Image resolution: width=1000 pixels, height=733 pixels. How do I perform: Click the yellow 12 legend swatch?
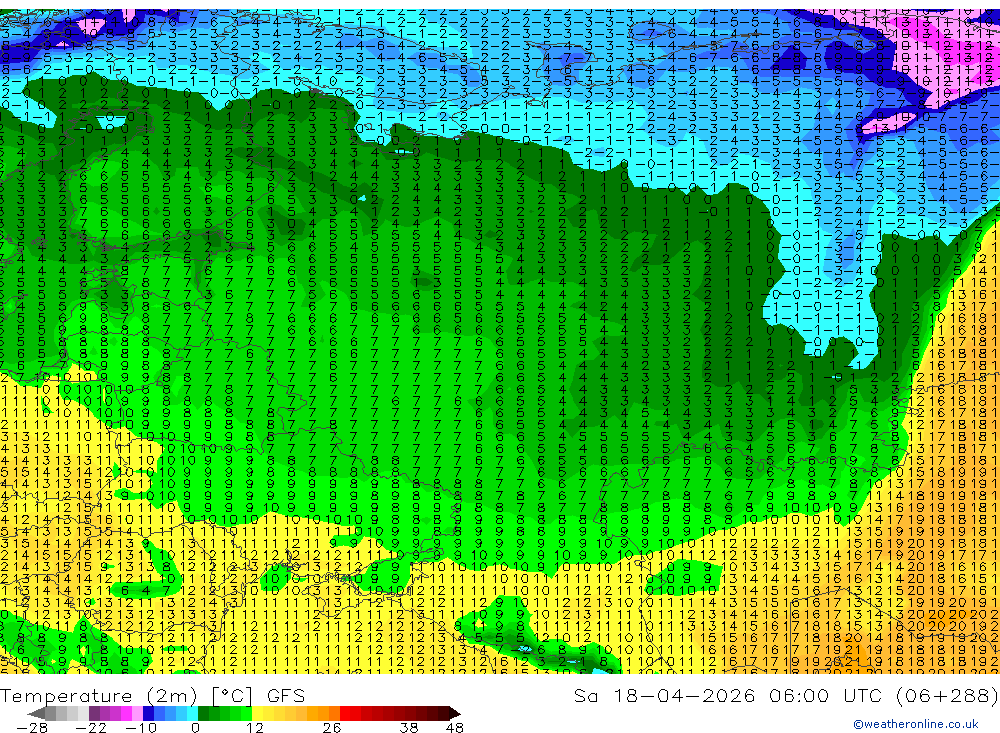click(x=257, y=713)
